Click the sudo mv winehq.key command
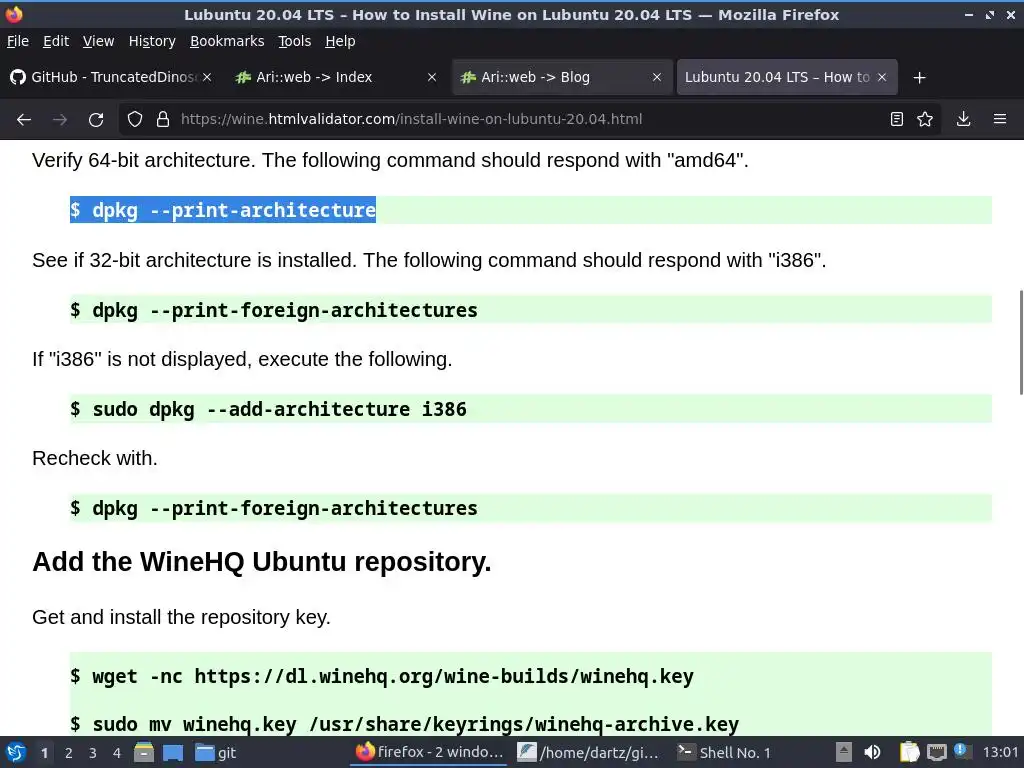This screenshot has width=1024, height=768. (x=404, y=724)
